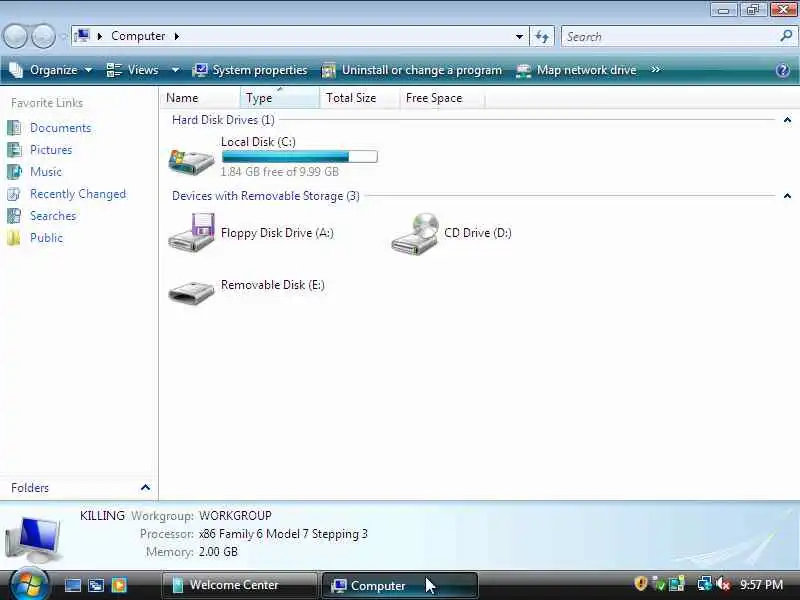800x600 pixels.
Task: Open the address bar history dropdown
Action: point(519,36)
